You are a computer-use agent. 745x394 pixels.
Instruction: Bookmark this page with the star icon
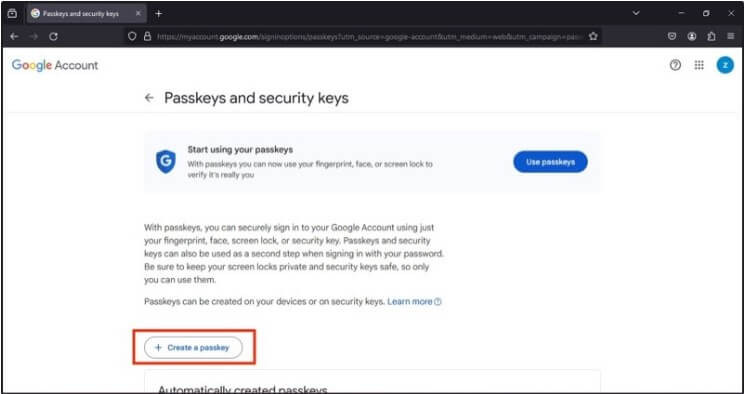pos(593,36)
